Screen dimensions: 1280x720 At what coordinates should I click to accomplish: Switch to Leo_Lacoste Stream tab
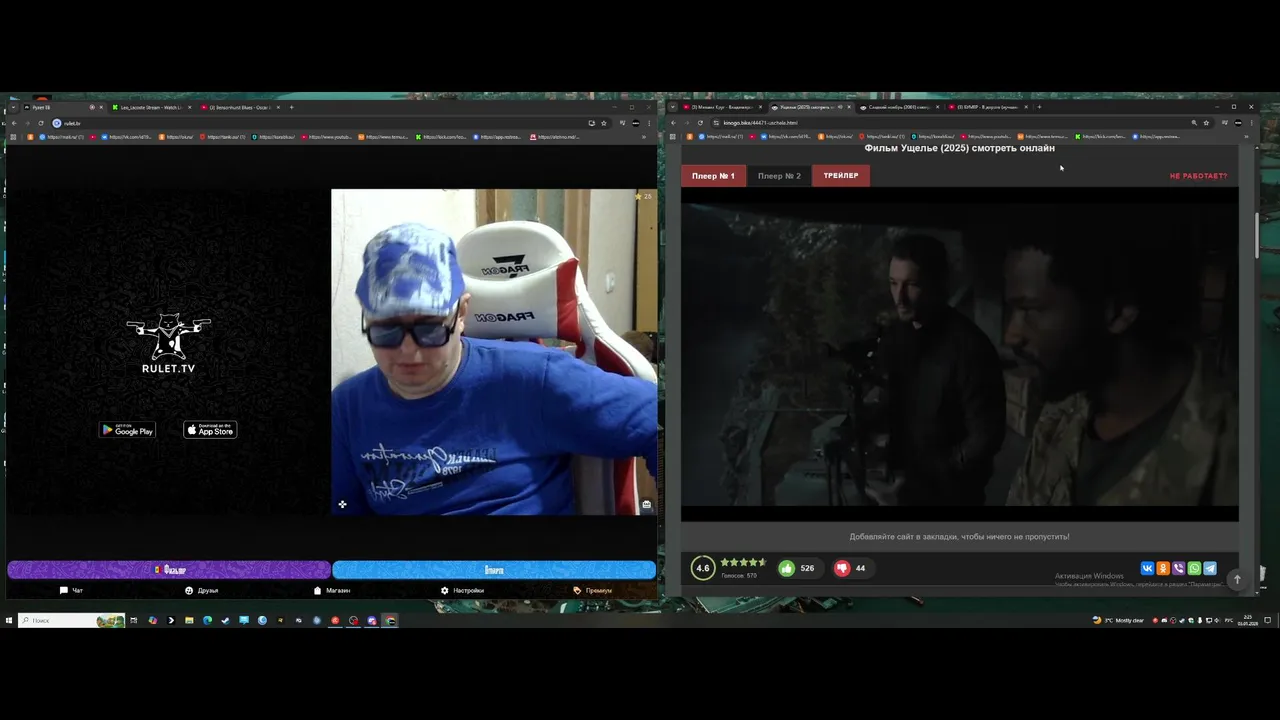tap(152, 107)
